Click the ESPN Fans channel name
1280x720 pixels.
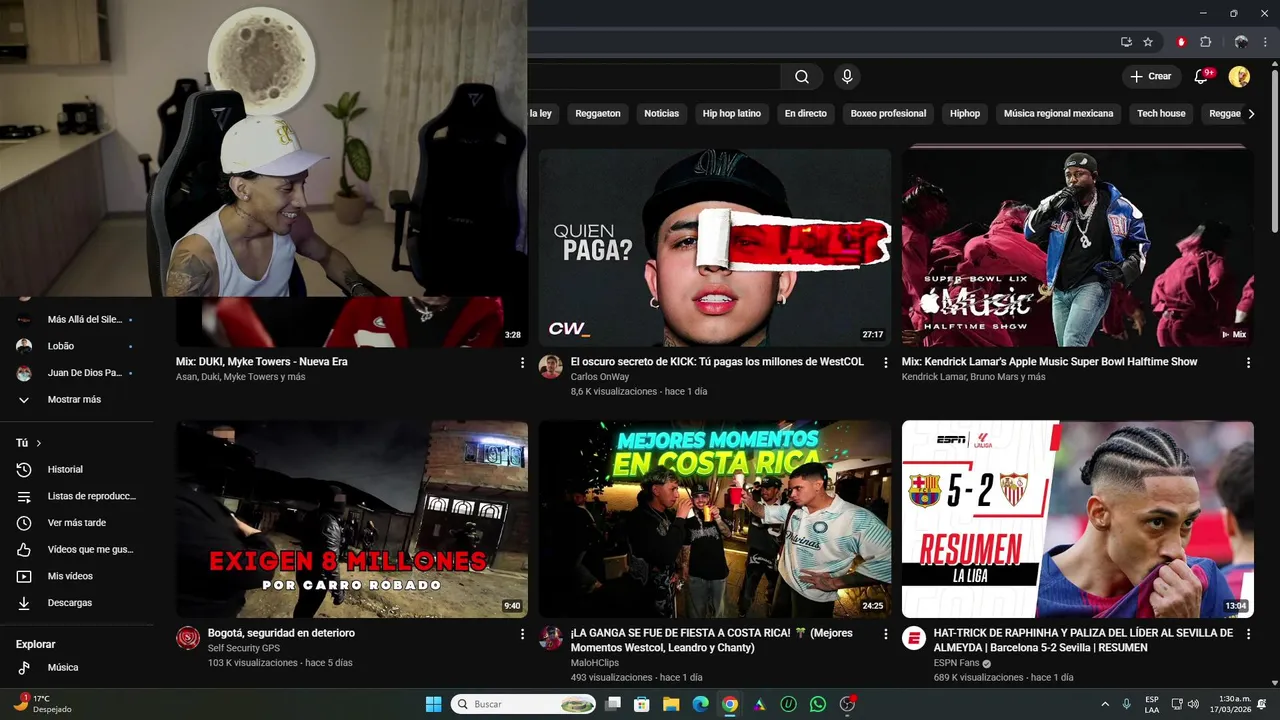[956, 663]
